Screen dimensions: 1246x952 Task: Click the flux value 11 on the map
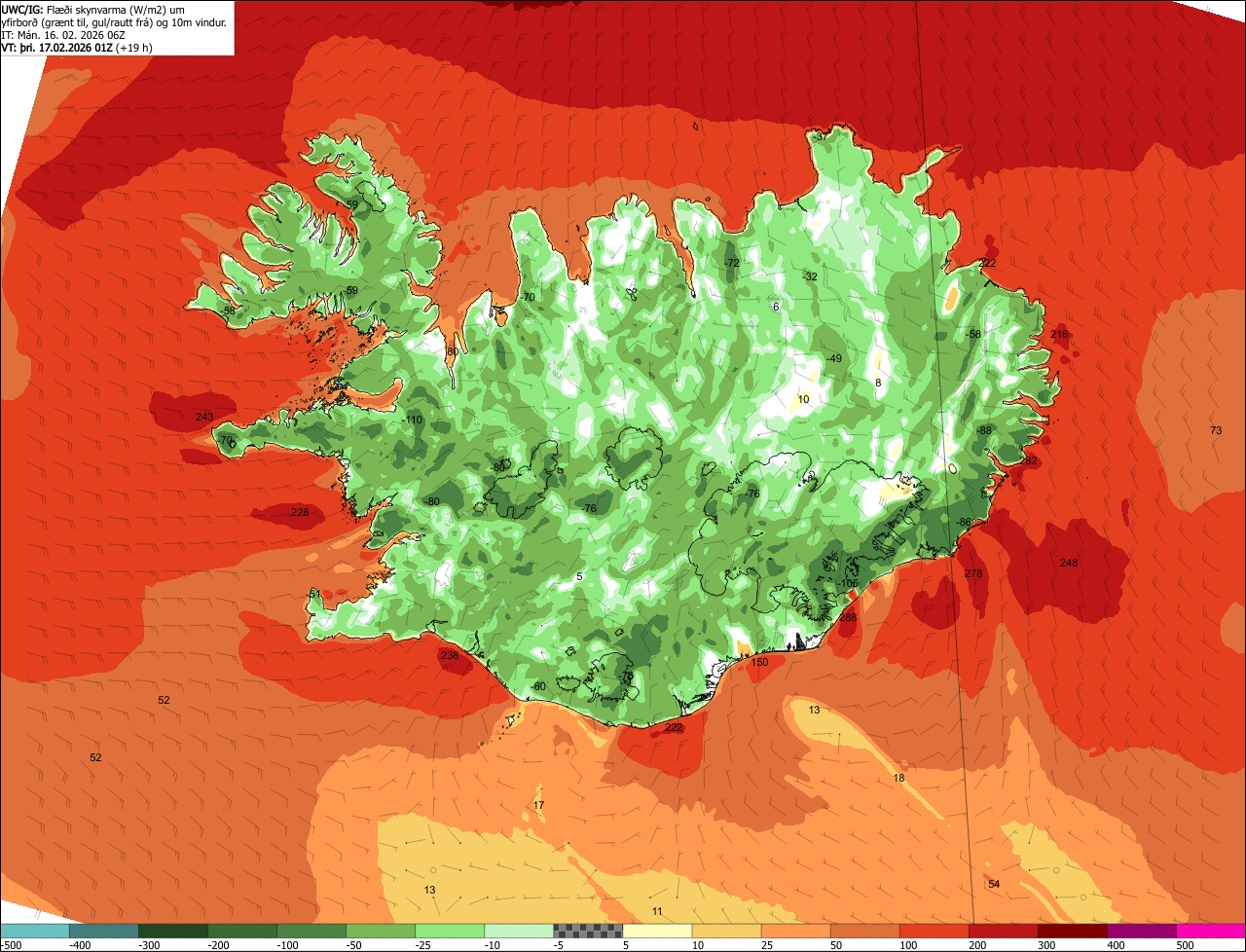[657, 911]
